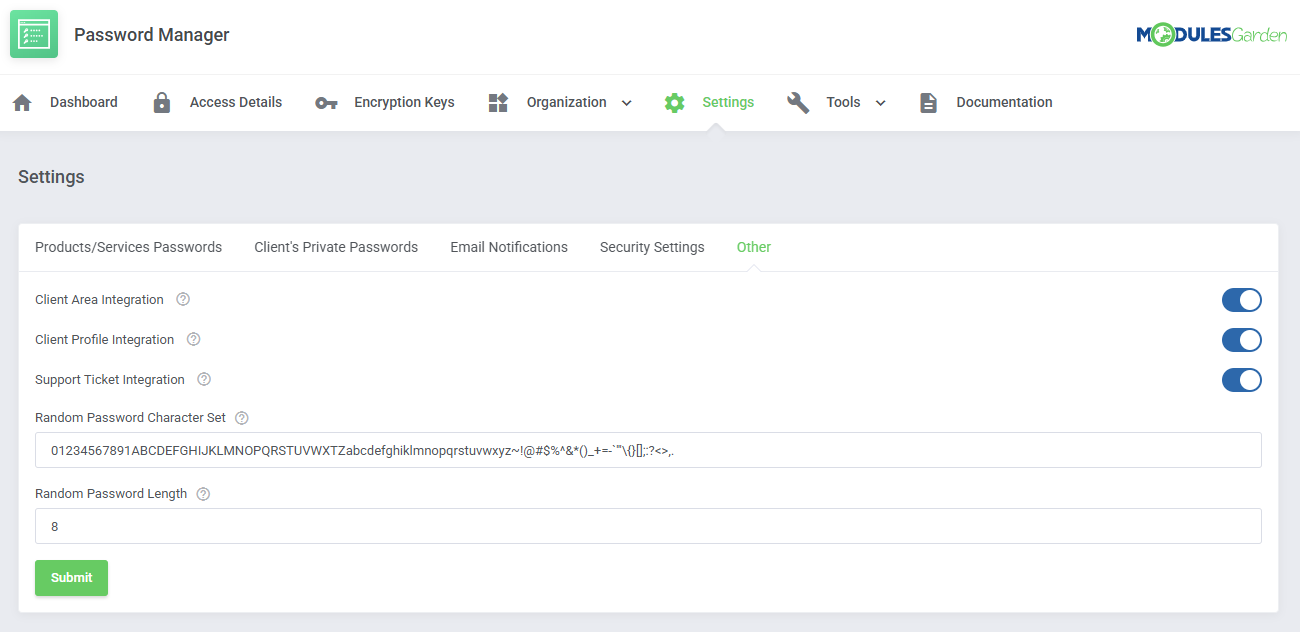The width and height of the screenshot is (1300, 632).
Task: Click help icon beside Client Area Integration
Action: coord(183,300)
